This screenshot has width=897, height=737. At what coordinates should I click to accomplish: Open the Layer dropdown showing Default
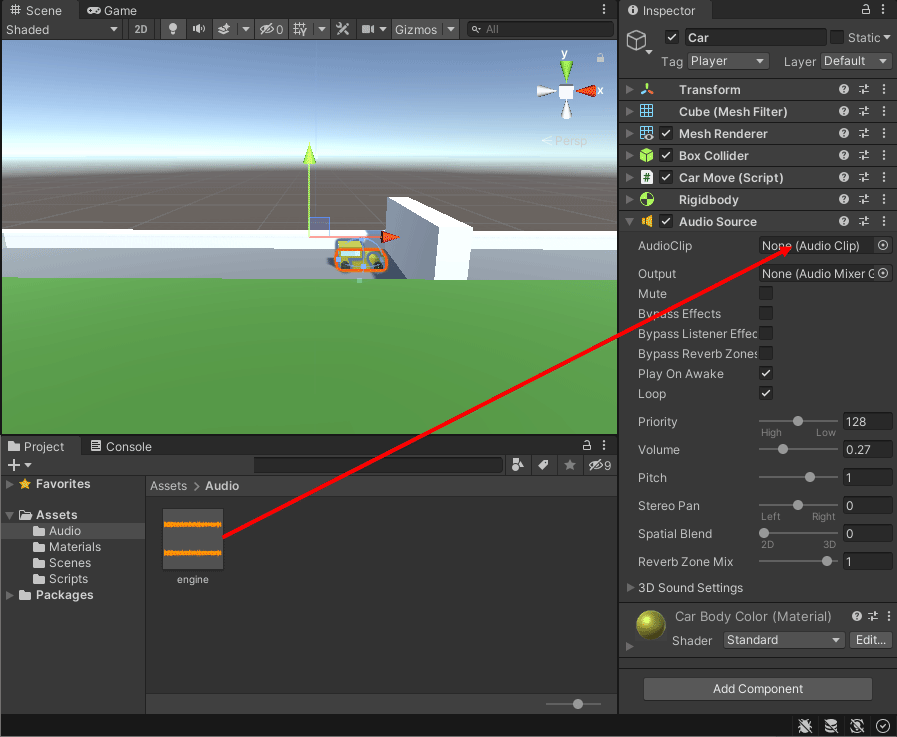click(855, 61)
